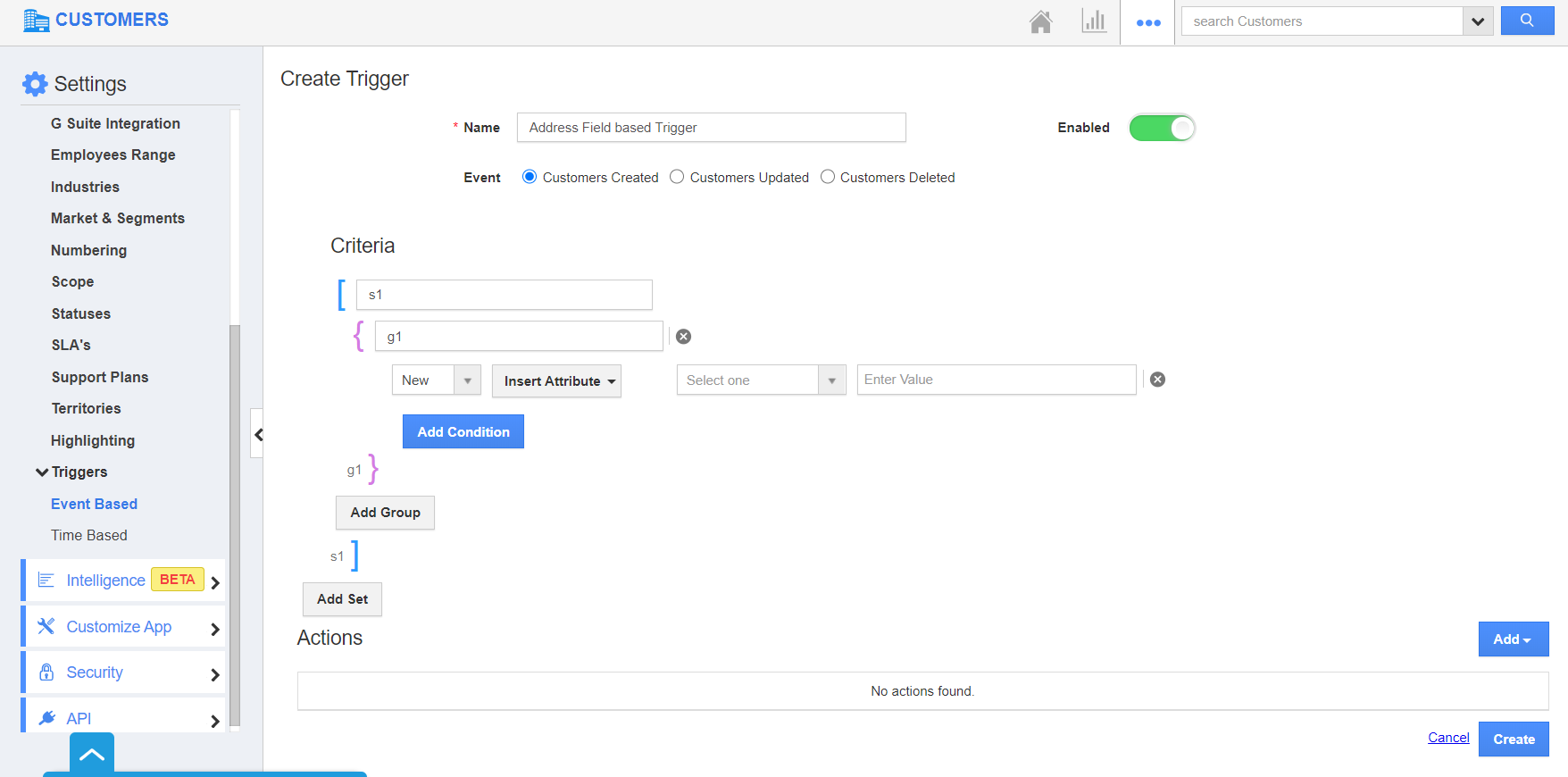Click the blue search magnifier button
1568x777 pixels.
(1527, 21)
